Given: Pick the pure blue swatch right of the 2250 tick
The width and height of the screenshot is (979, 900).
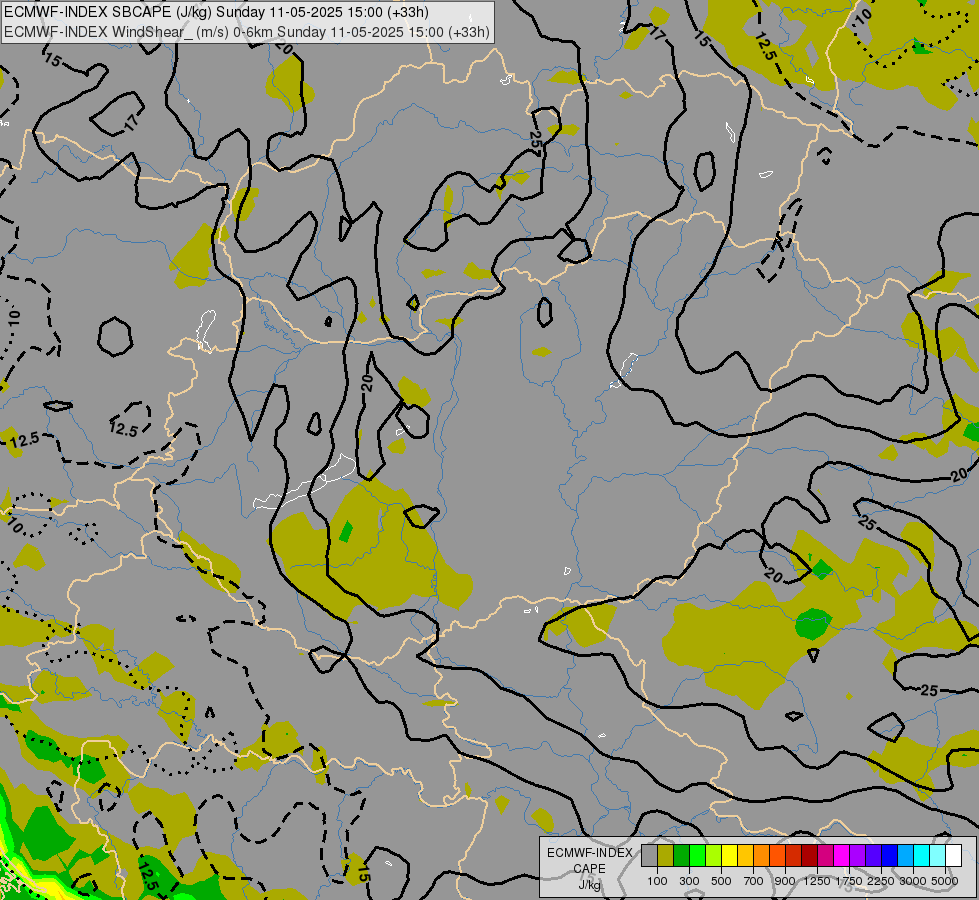Looking at the screenshot, I should point(890,855).
